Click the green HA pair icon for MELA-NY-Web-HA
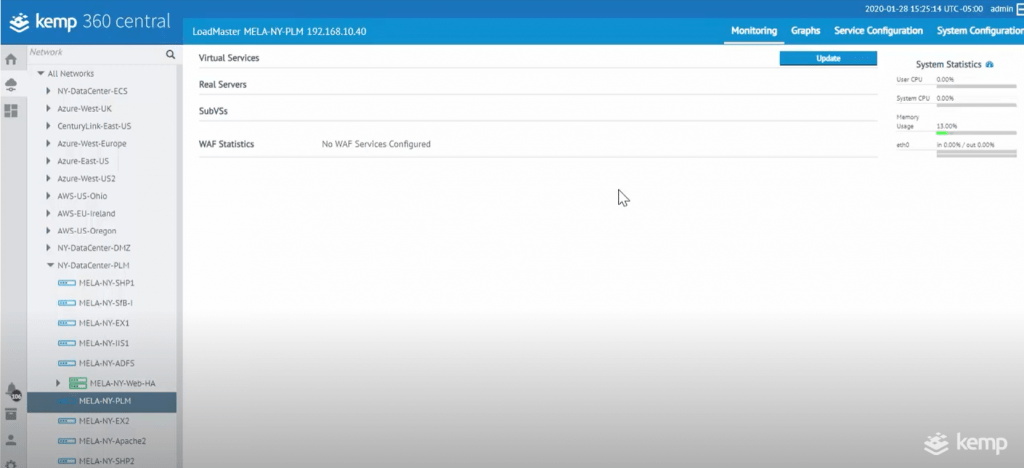The height and width of the screenshot is (468, 1024). (78, 383)
